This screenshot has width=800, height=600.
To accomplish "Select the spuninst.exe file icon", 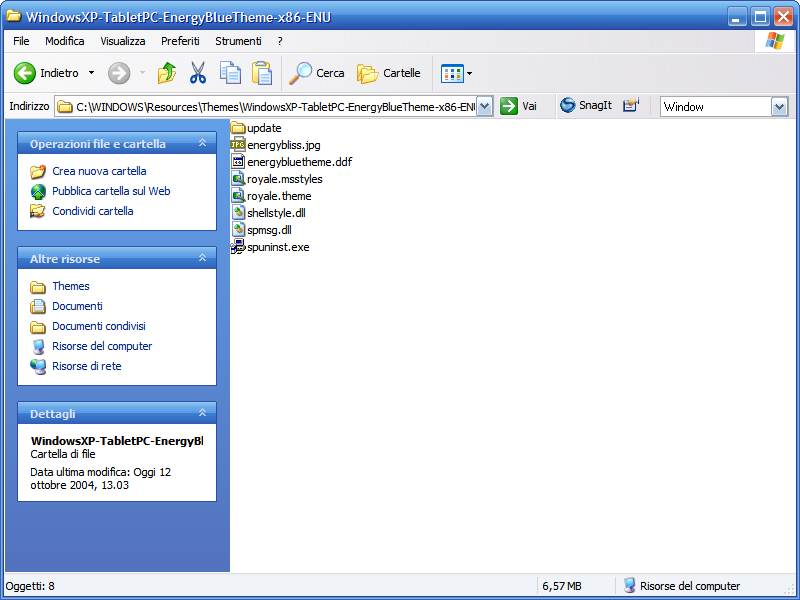I will pos(238,247).
